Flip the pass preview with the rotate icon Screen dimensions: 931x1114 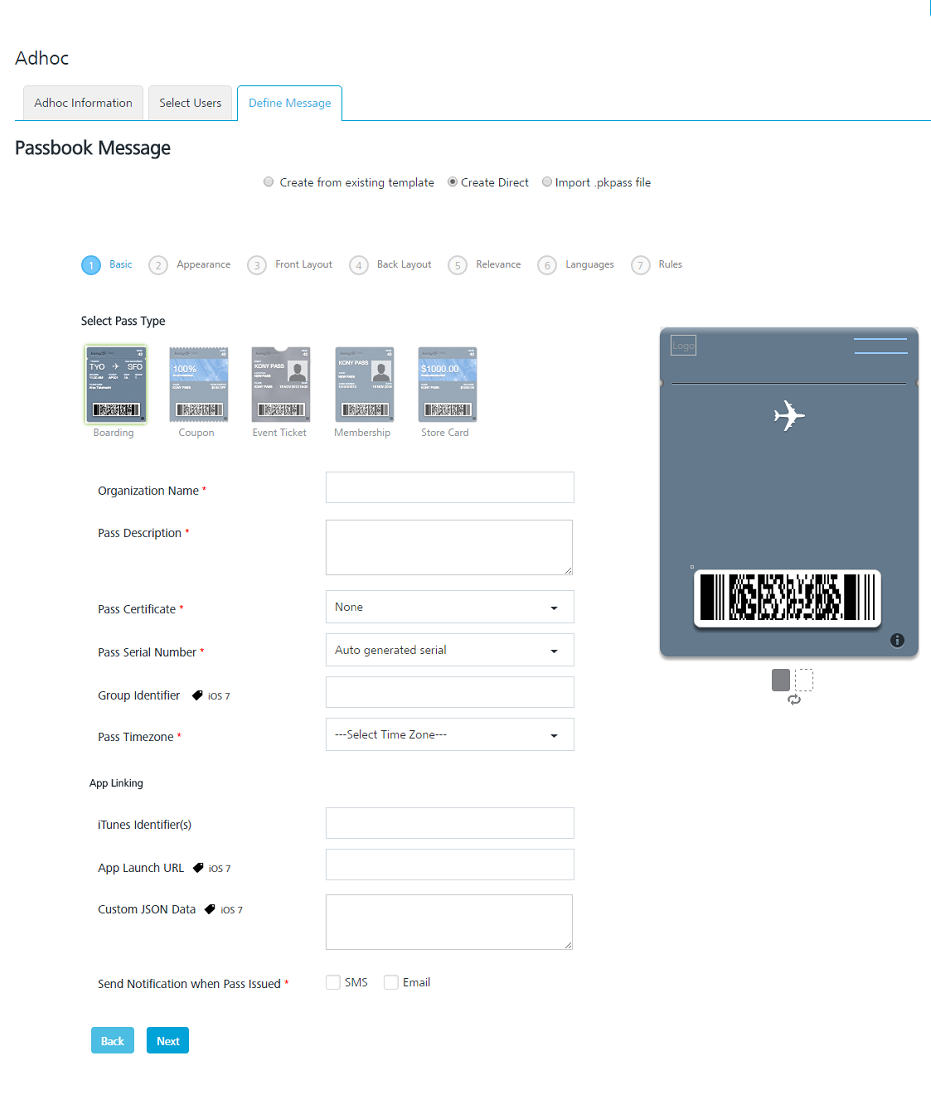point(794,700)
